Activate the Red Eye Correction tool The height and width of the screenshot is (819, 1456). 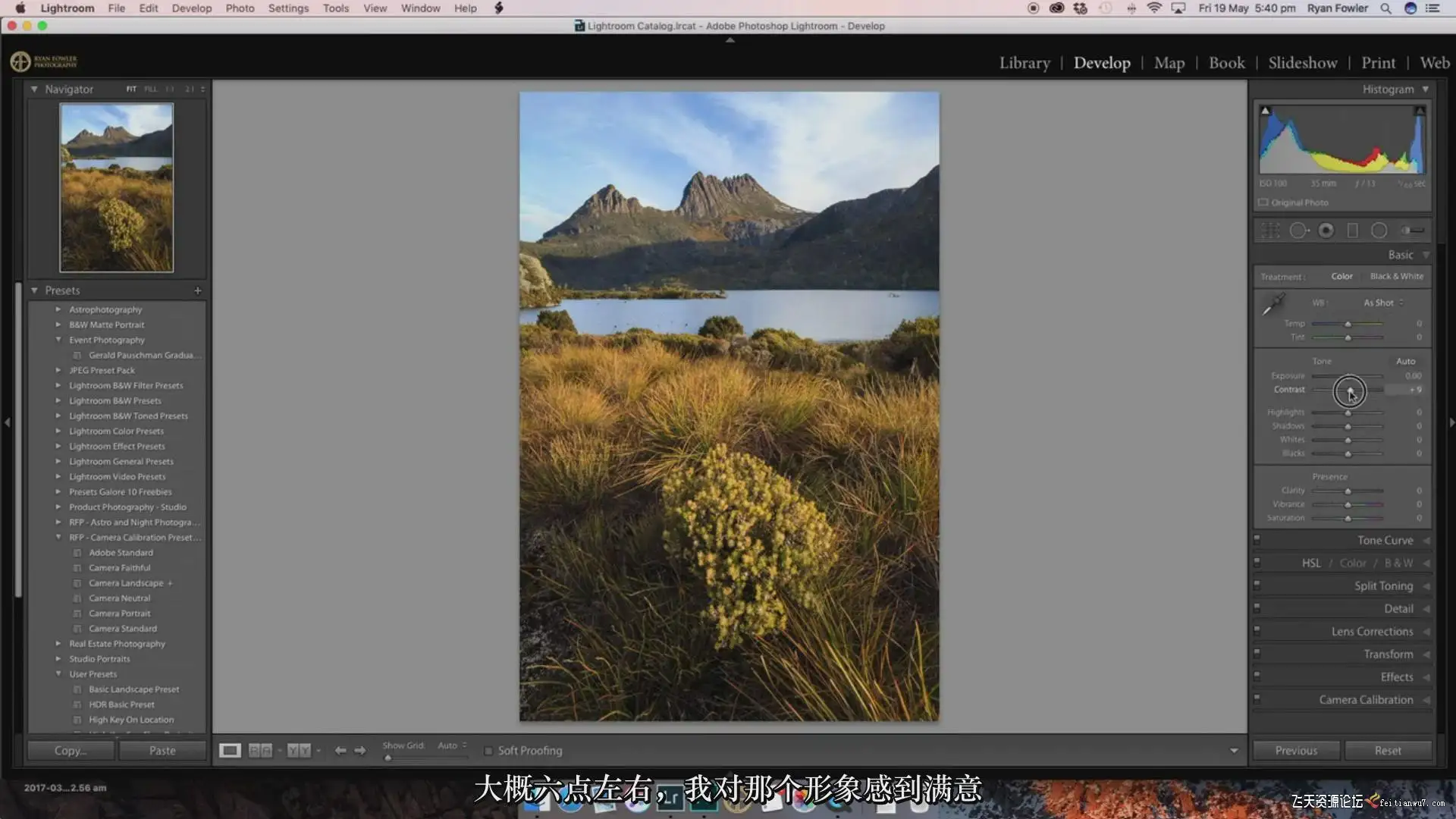pos(1326,231)
